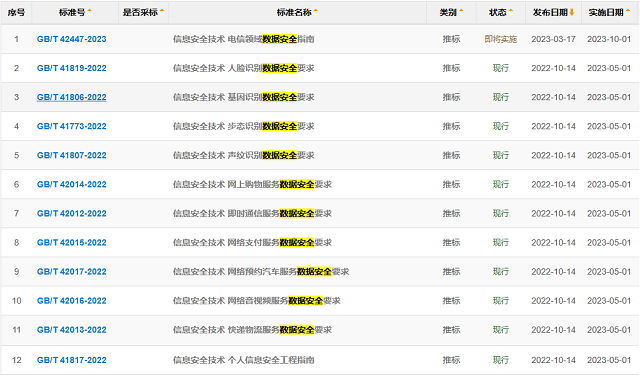Click the 实施日期 sort arrow icon
Image resolution: width=640 pixels, height=376 pixels.
pyautogui.click(x=628, y=11)
